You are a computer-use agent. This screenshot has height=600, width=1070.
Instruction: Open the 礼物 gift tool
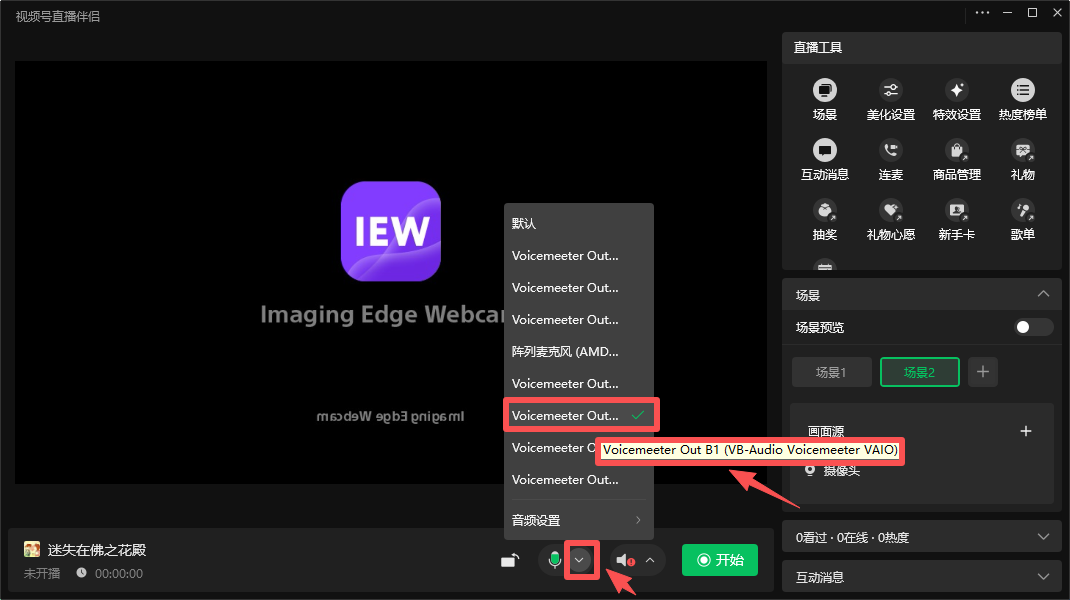click(1022, 151)
